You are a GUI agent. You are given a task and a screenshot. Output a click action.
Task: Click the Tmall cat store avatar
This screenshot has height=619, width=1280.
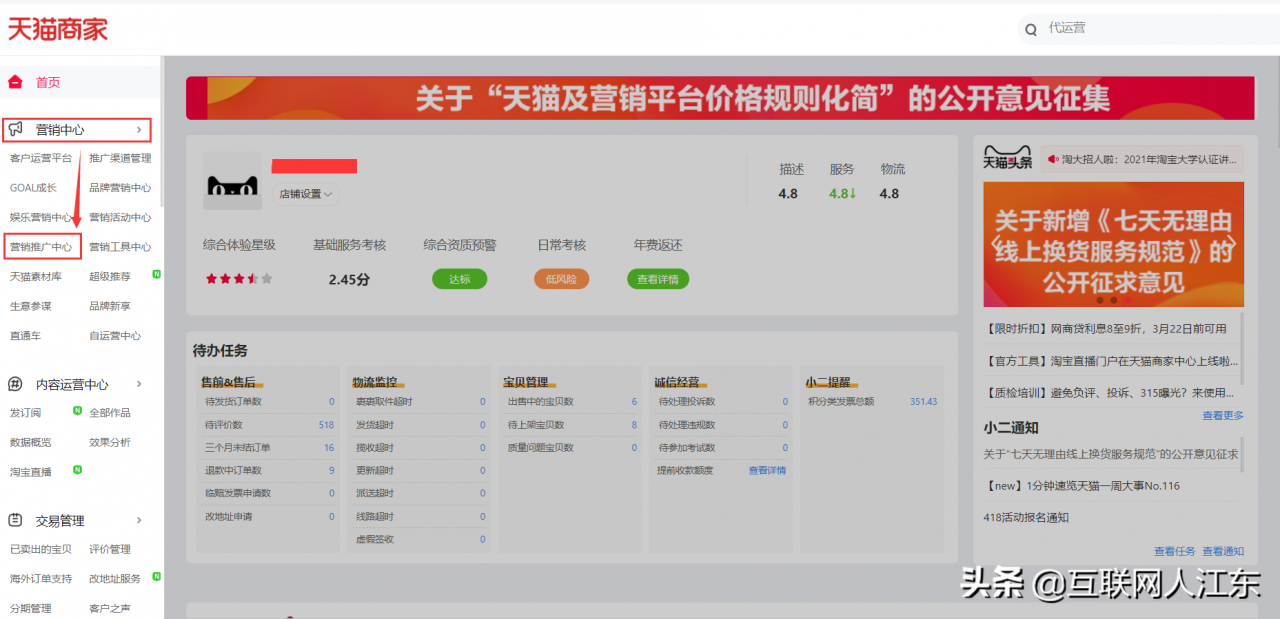pyautogui.click(x=232, y=182)
